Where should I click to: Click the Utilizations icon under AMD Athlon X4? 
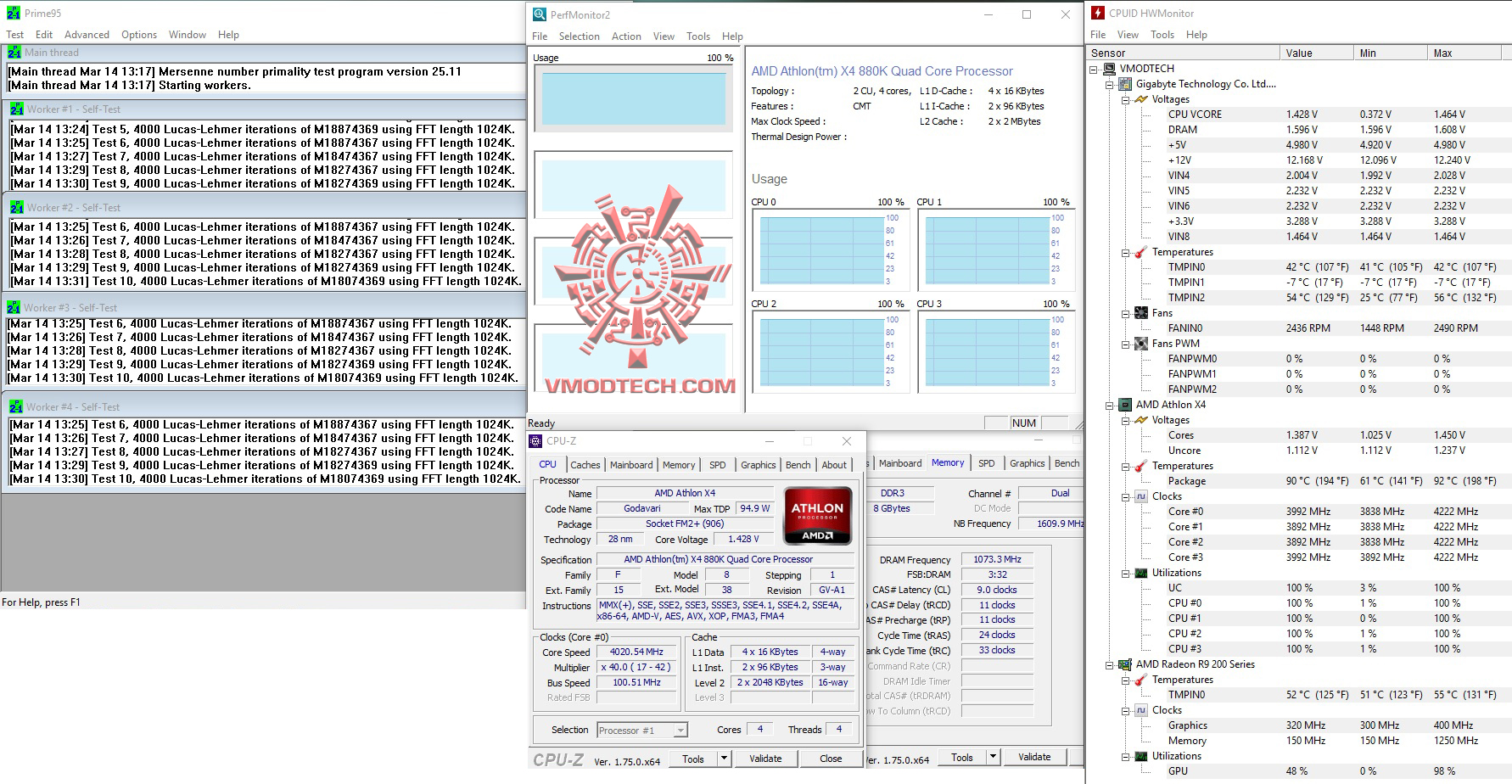pyautogui.click(x=1141, y=573)
